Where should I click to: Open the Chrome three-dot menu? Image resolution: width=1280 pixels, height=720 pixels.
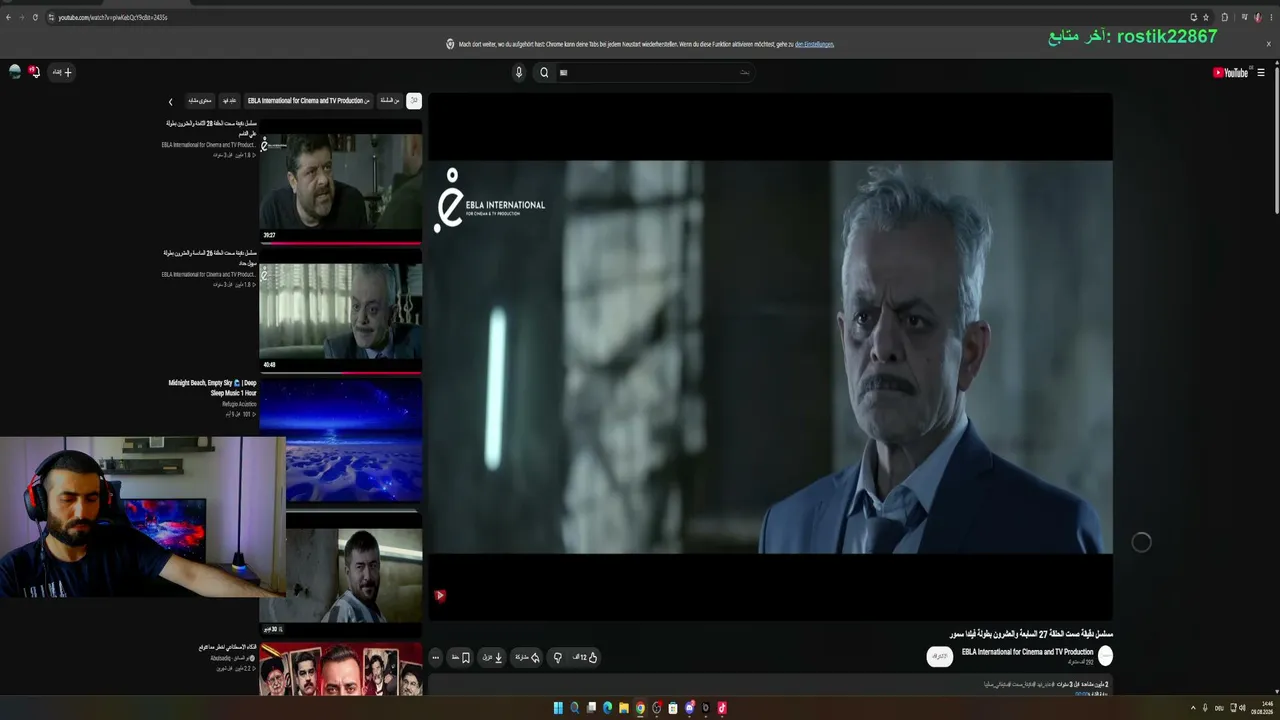(1272, 17)
